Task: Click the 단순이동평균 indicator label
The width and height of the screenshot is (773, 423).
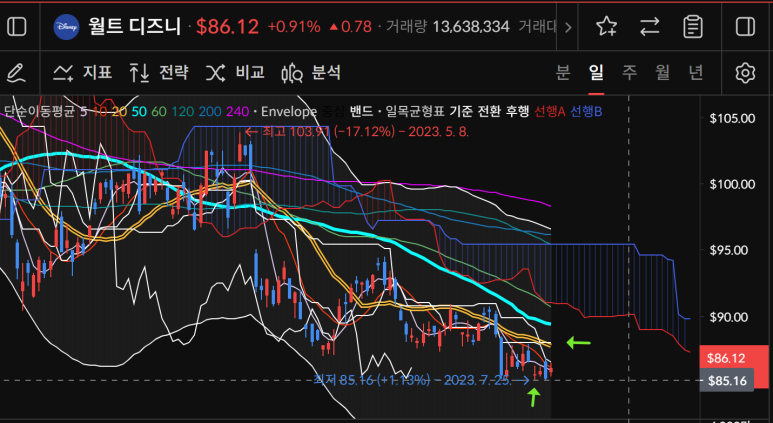Action: point(39,111)
